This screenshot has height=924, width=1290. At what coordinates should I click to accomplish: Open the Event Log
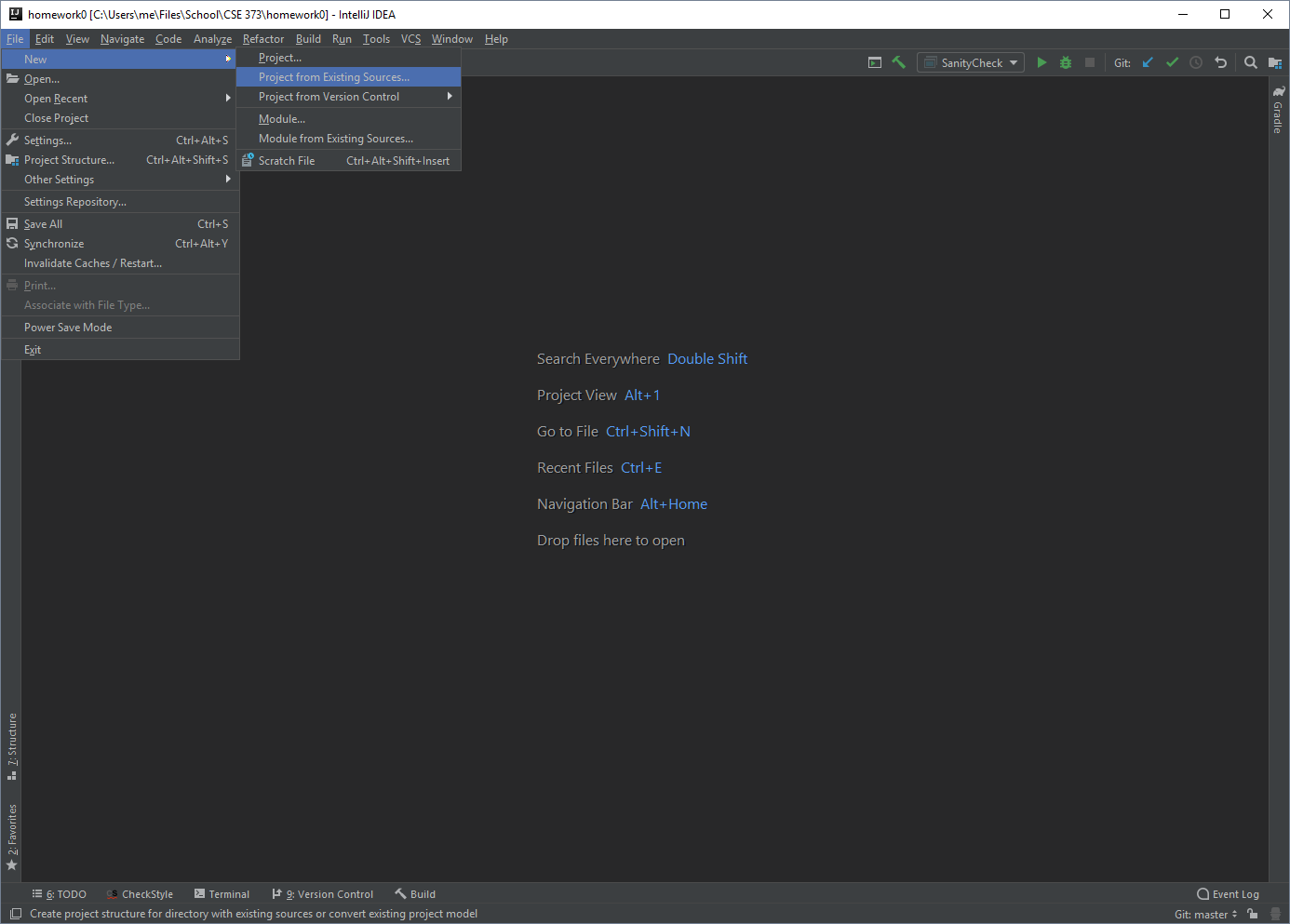[x=1228, y=893]
